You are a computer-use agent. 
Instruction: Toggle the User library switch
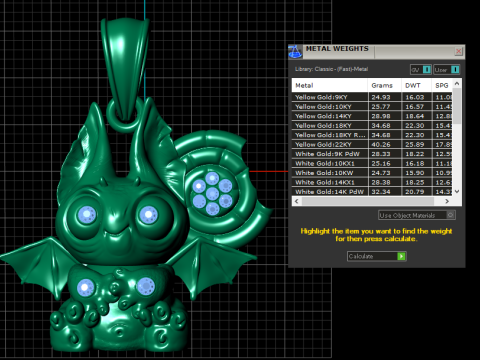tap(447, 70)
